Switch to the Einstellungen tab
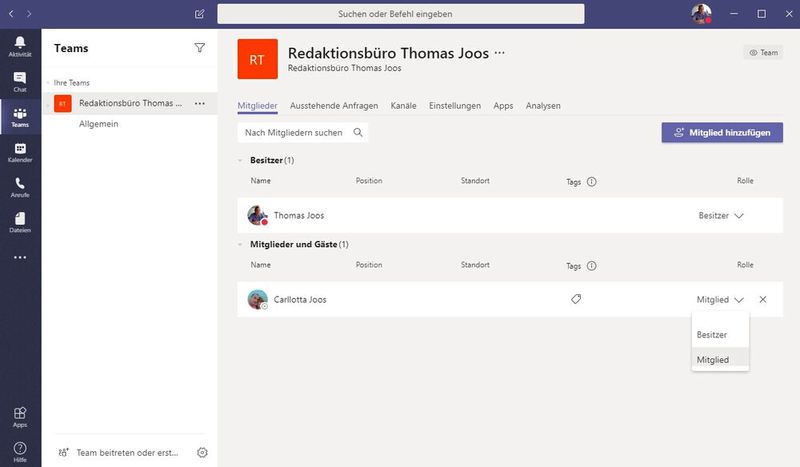Image resolution: width=800 pixels, height=467 pixels. click(x=454, y=105)
